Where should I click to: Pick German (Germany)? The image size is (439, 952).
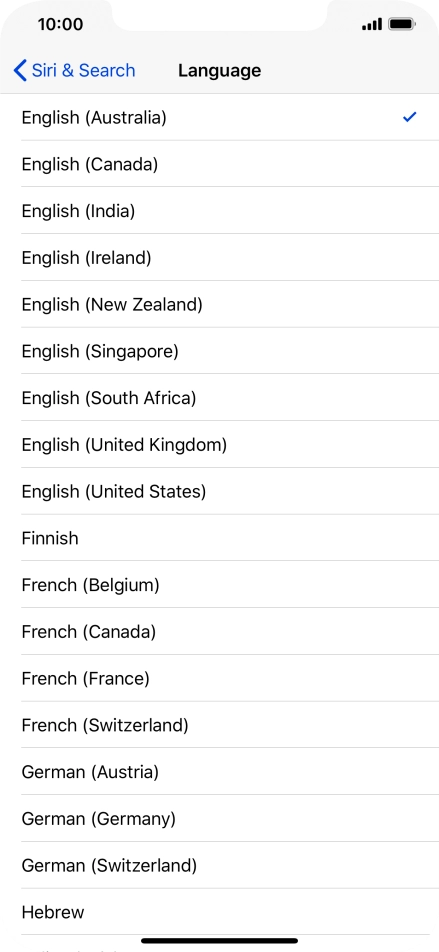[219, 818]
